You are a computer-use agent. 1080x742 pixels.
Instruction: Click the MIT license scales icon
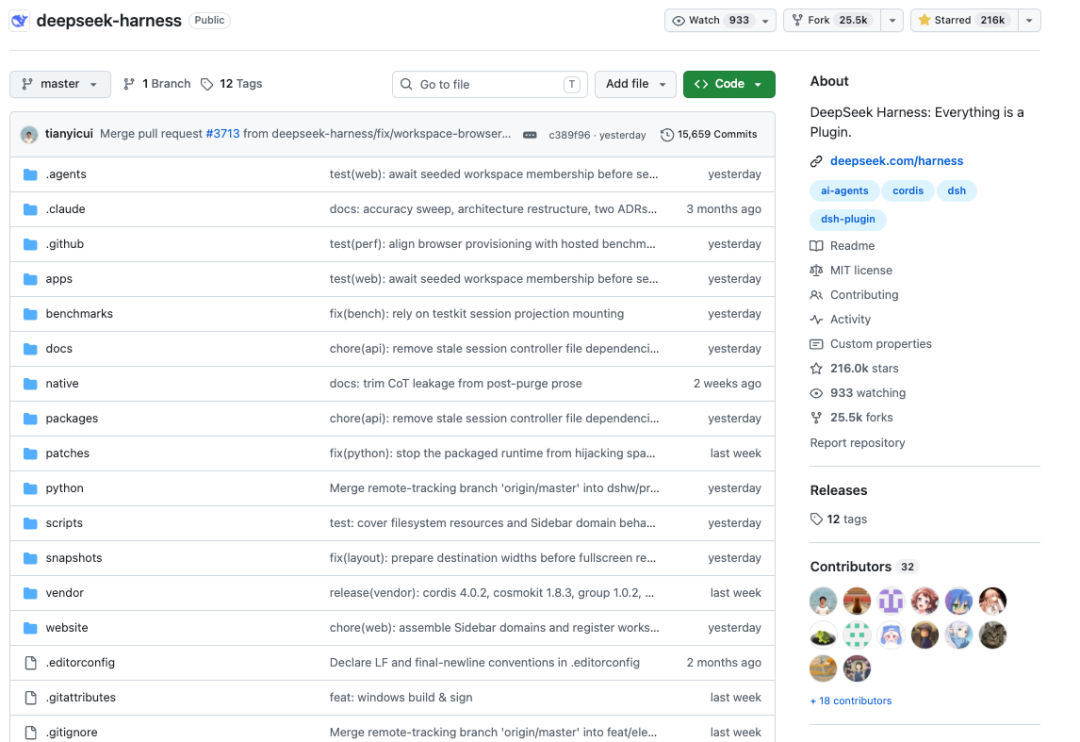816,271
